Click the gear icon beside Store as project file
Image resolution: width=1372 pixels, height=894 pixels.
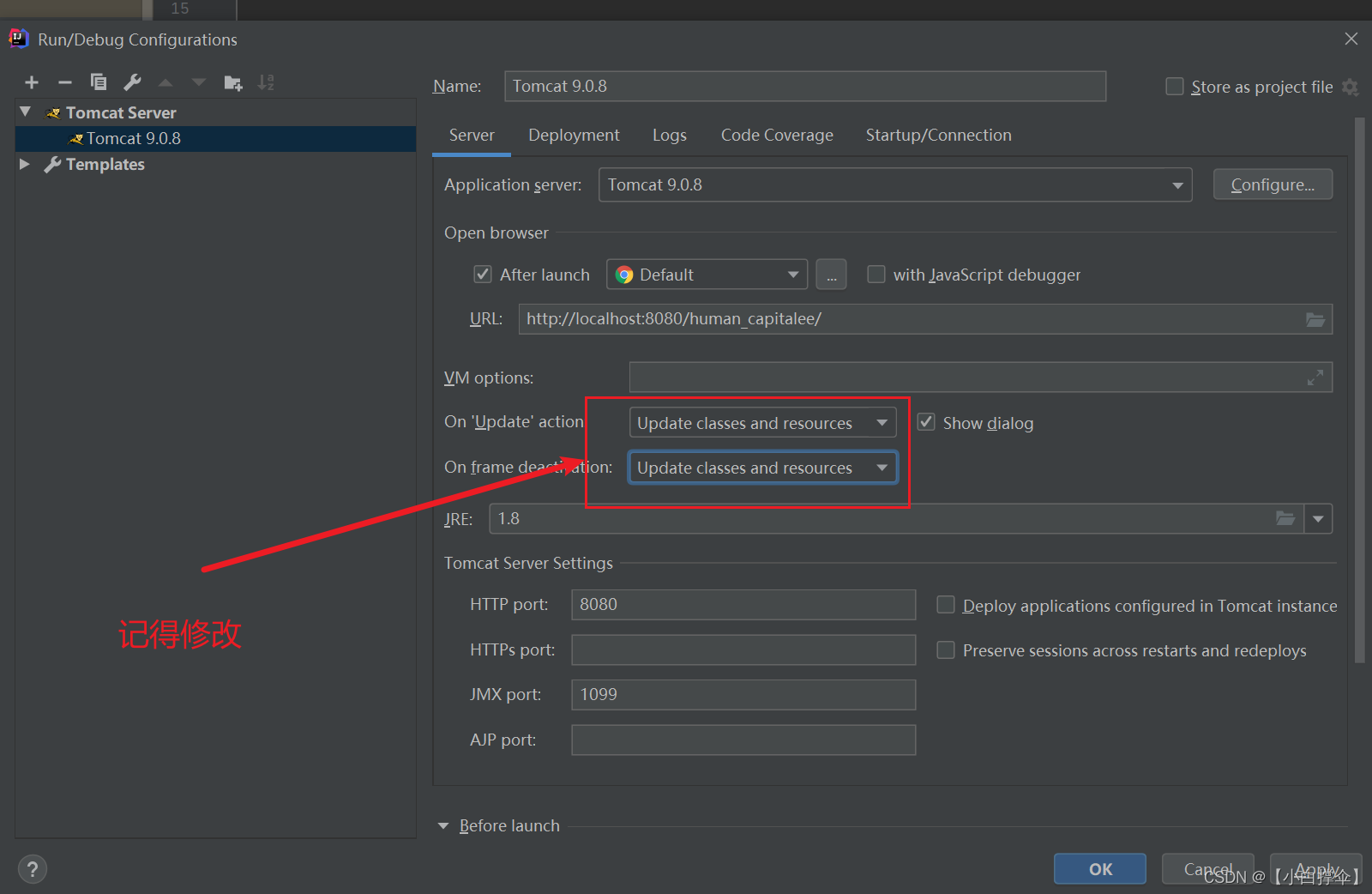point(1350,87)
